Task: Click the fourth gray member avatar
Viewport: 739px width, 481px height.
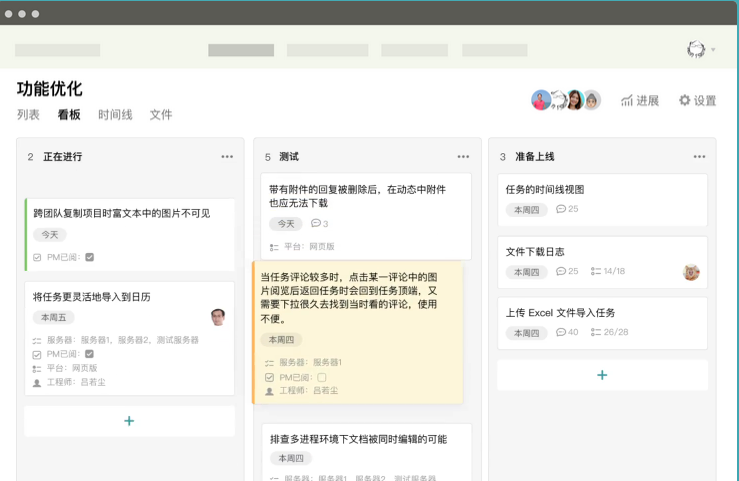Action: click(x=592, y=100)
